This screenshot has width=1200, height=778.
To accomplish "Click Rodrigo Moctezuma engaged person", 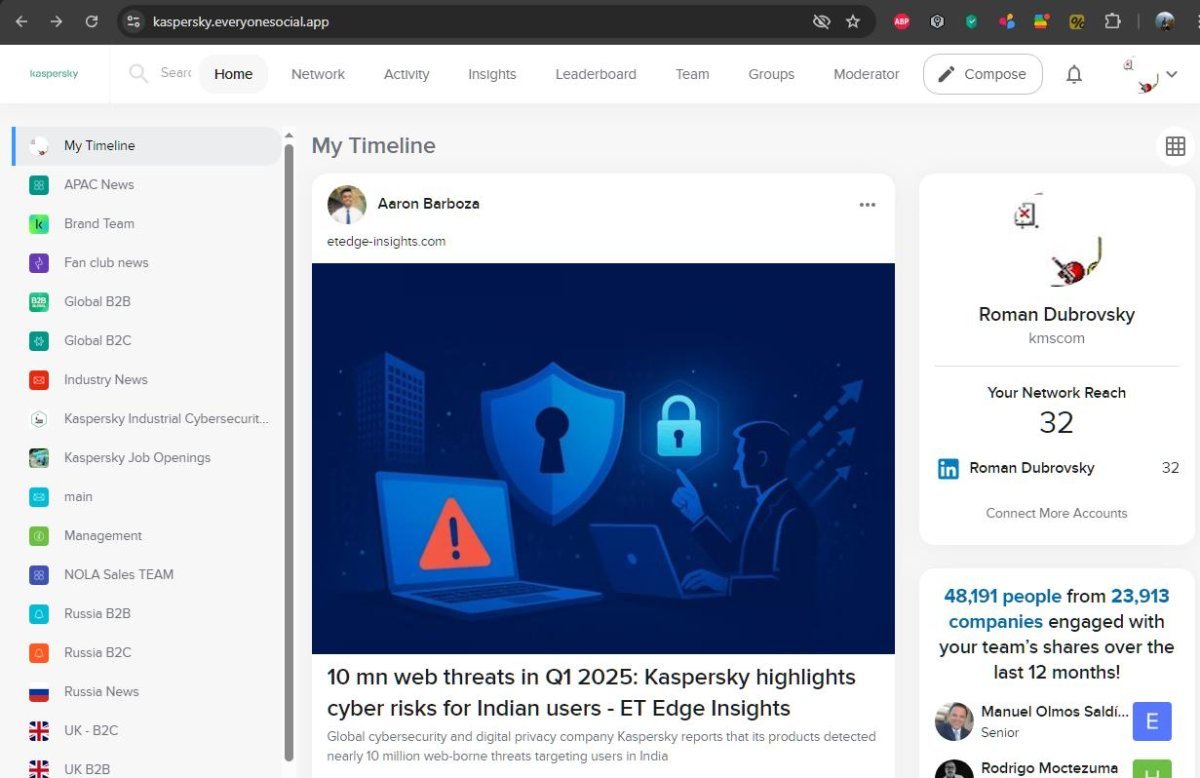I will click(1051, 768).
